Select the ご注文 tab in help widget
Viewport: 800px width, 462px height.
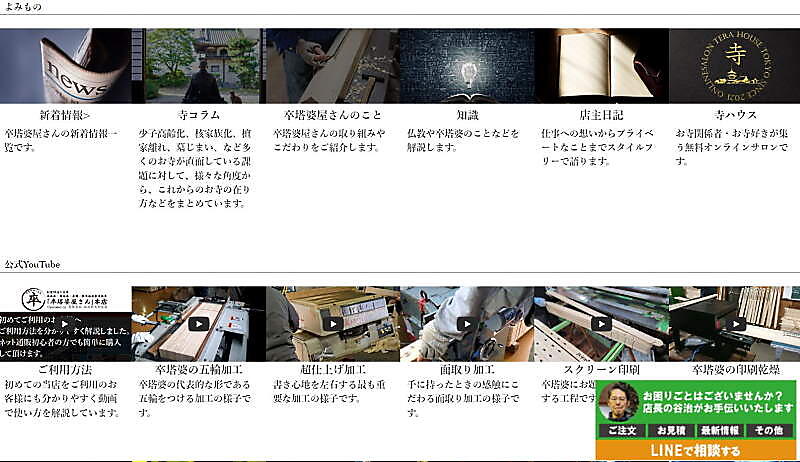tap(620, 430)
